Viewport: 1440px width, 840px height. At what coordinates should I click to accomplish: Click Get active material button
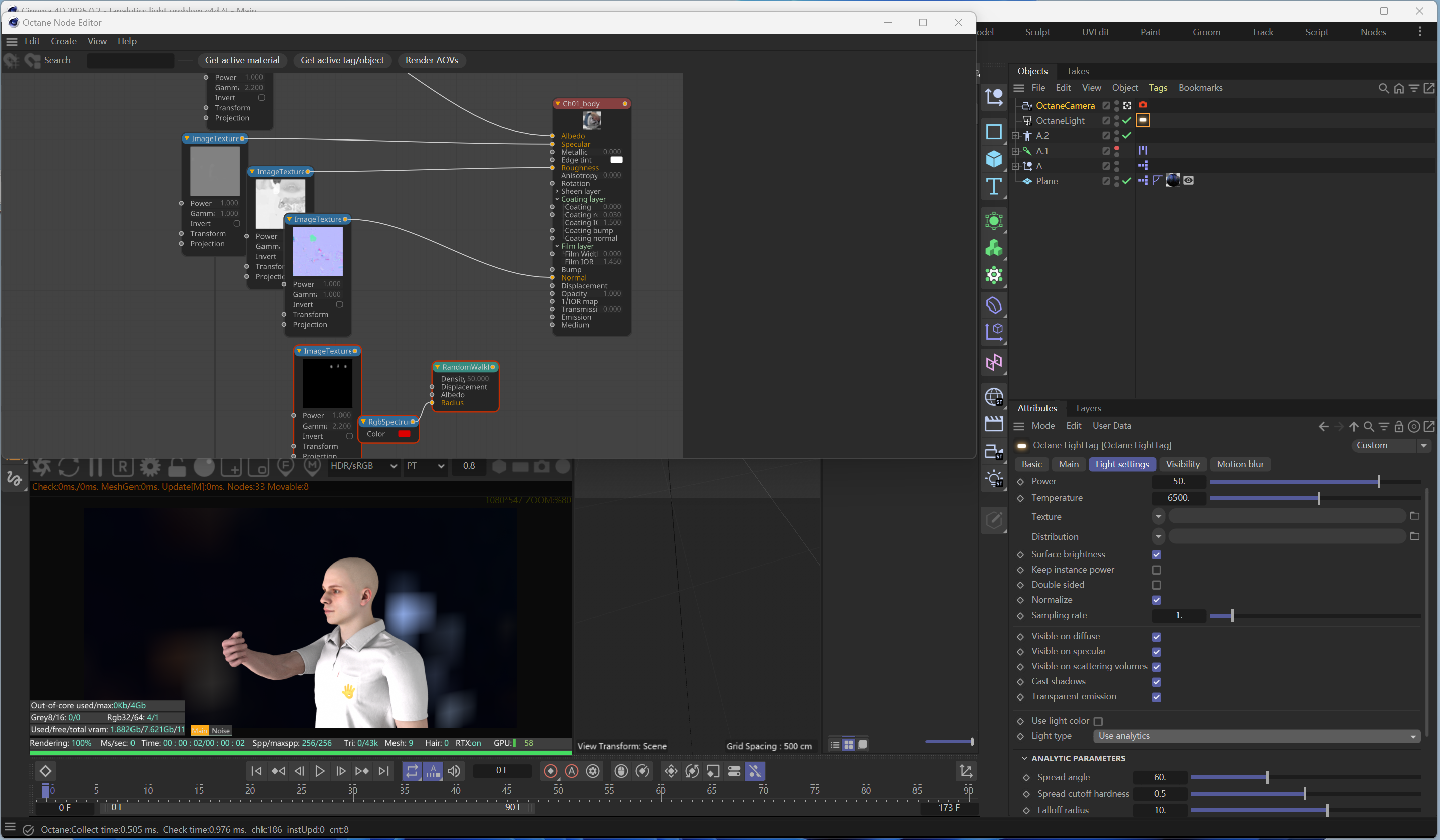tap(242, 60)
